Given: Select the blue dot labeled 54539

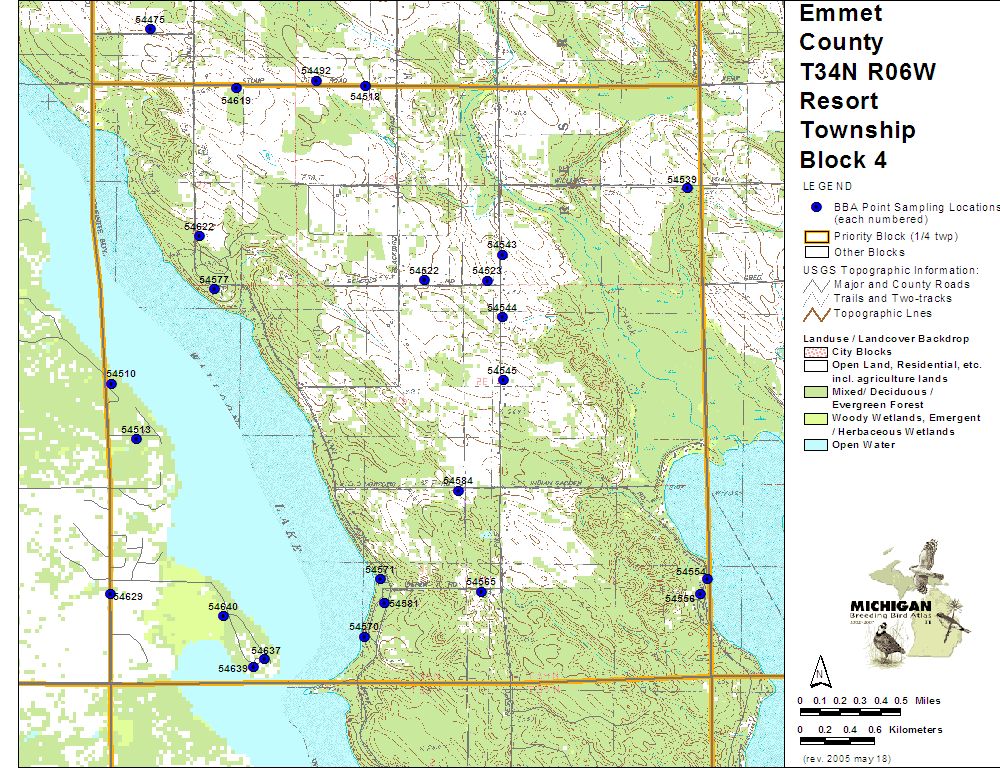Looking at the screenshot, I should pyautogui.click(x=687, y=188).
